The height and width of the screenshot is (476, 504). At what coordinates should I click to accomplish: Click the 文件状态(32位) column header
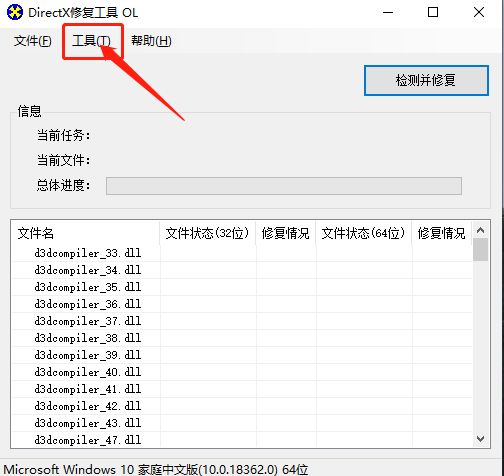click(208, 233)
